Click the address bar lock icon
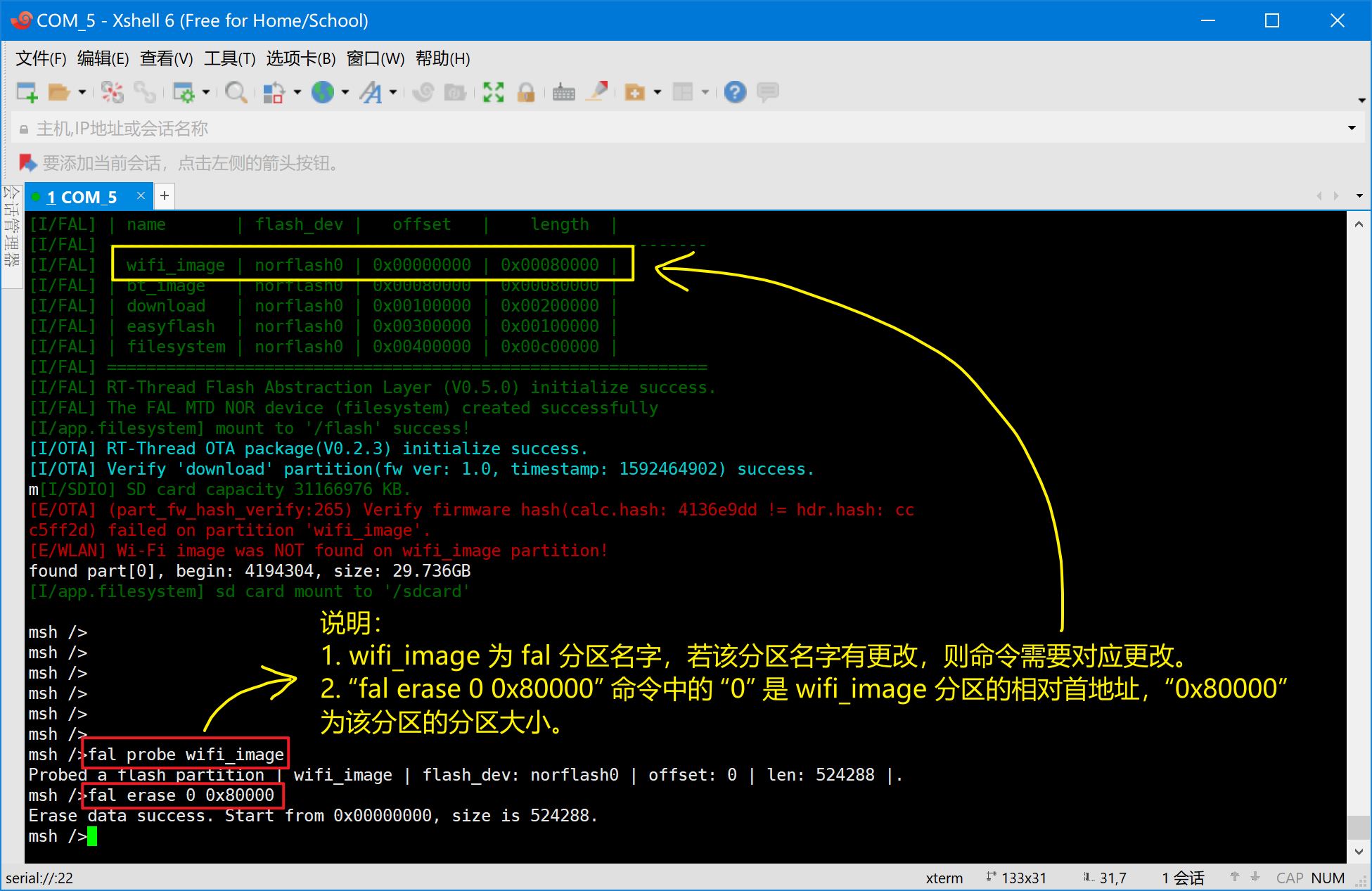 point(24,129)
